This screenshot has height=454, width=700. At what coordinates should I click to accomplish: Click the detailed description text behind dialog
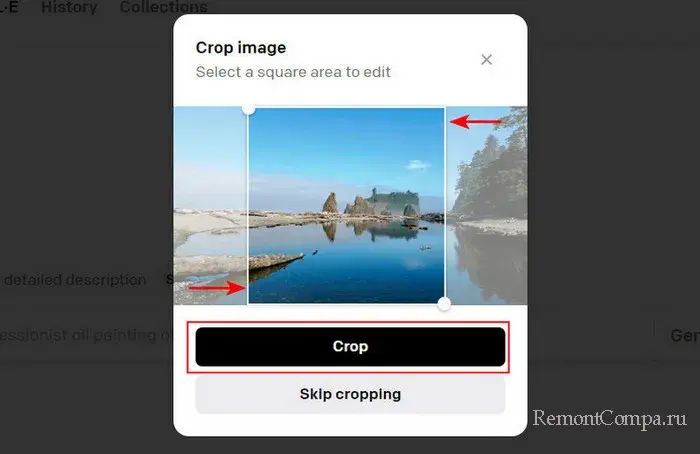point(75,280)
